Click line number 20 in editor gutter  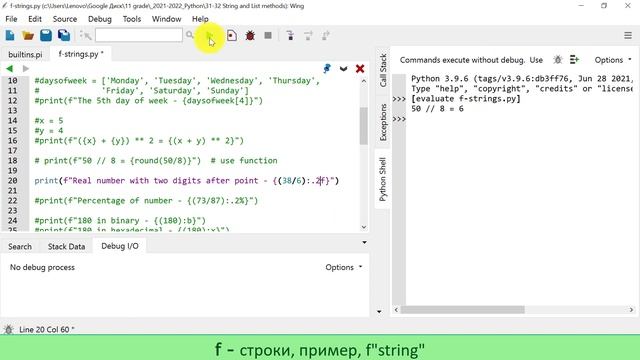[12, 180]
